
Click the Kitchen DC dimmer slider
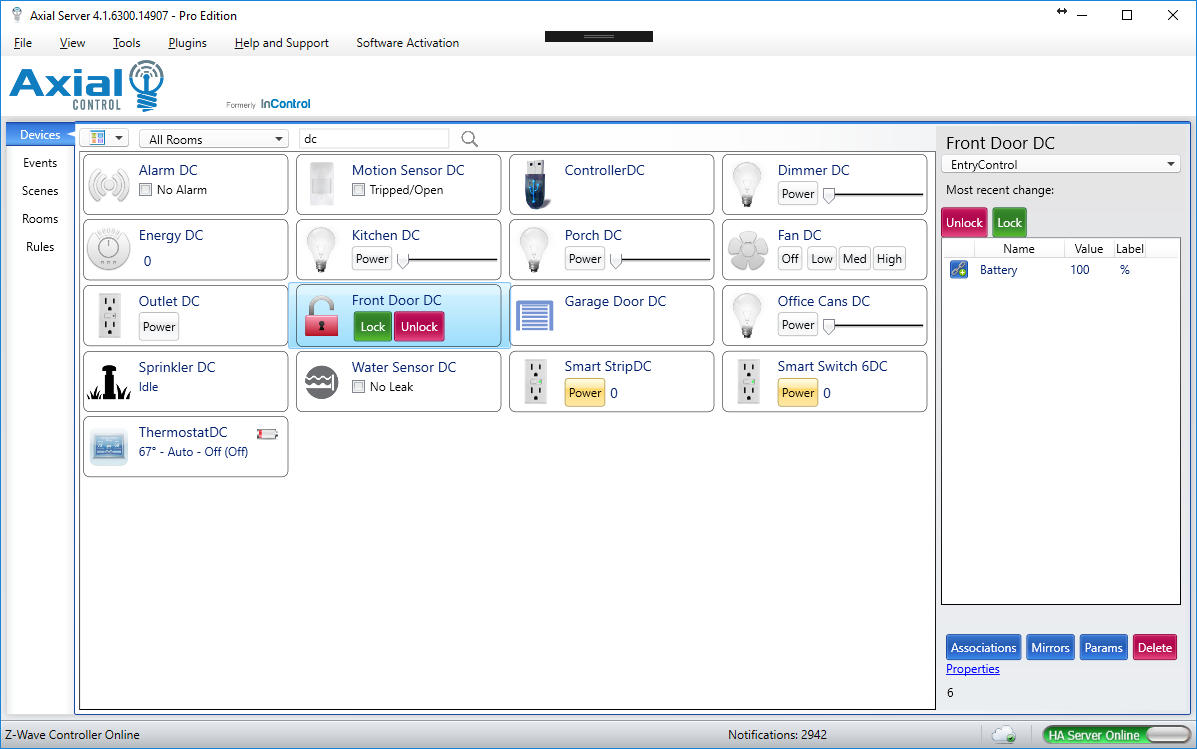pos(447,260)
